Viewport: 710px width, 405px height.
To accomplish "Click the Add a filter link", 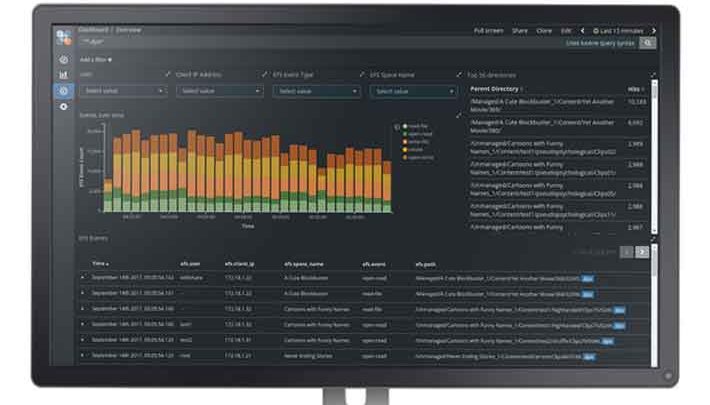I will pos(95,60).
